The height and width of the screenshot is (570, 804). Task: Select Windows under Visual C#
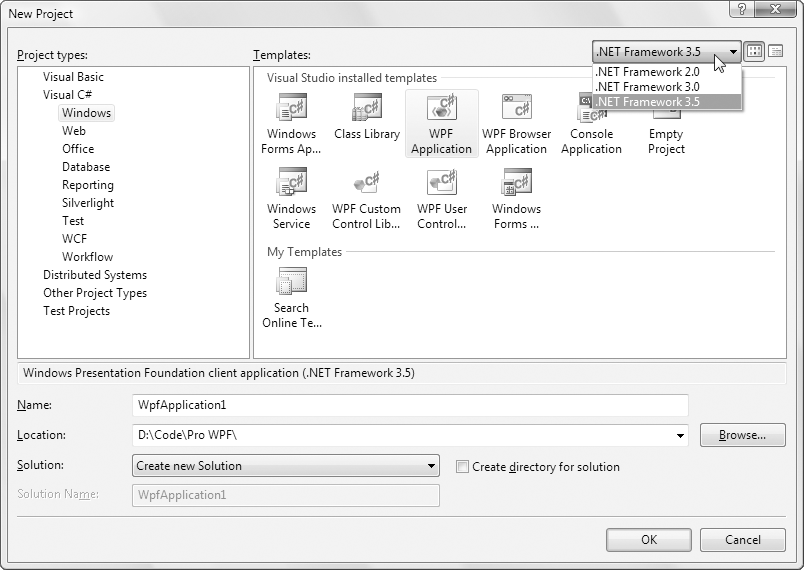(x=87, y=113)
